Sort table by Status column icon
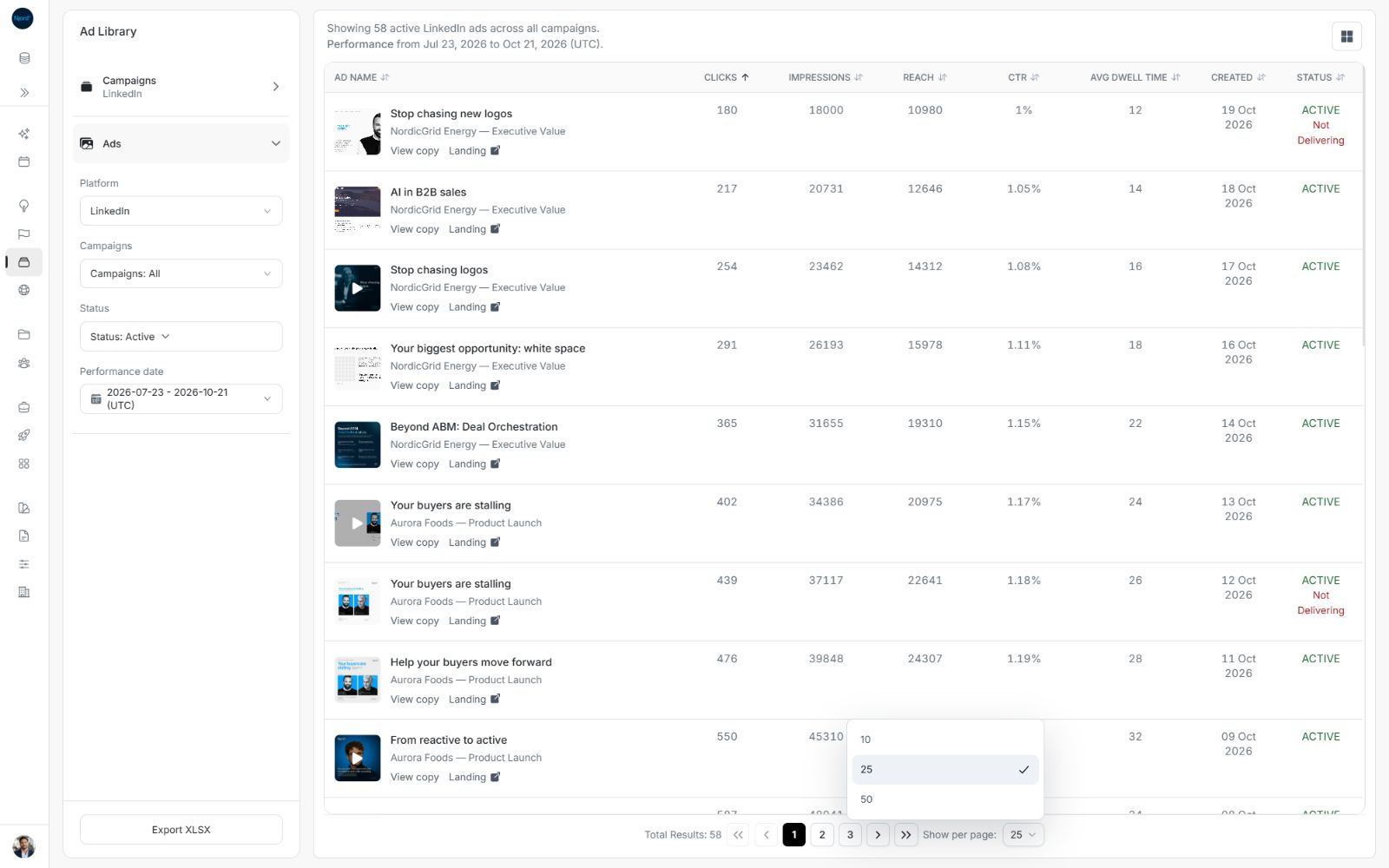Screen dimensions: 1389x868 (1340, 77)
